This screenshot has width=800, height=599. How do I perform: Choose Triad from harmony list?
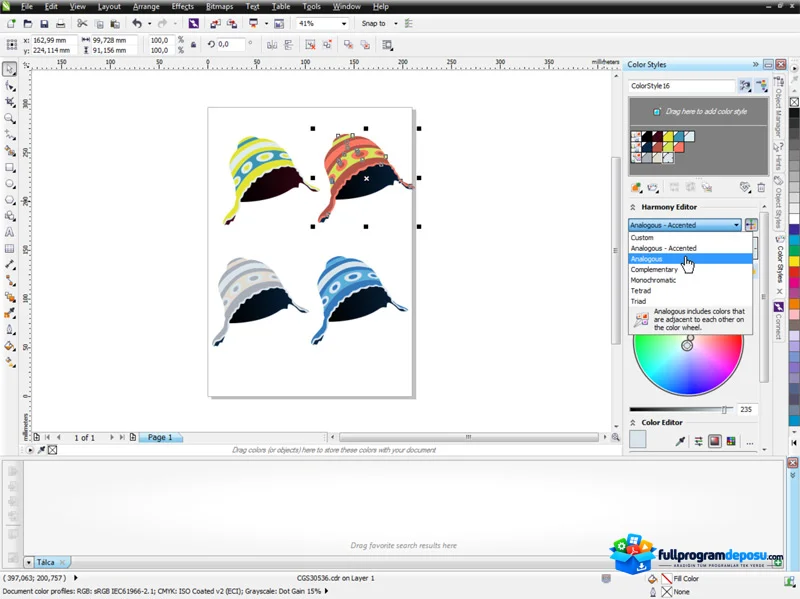(690, 301)
